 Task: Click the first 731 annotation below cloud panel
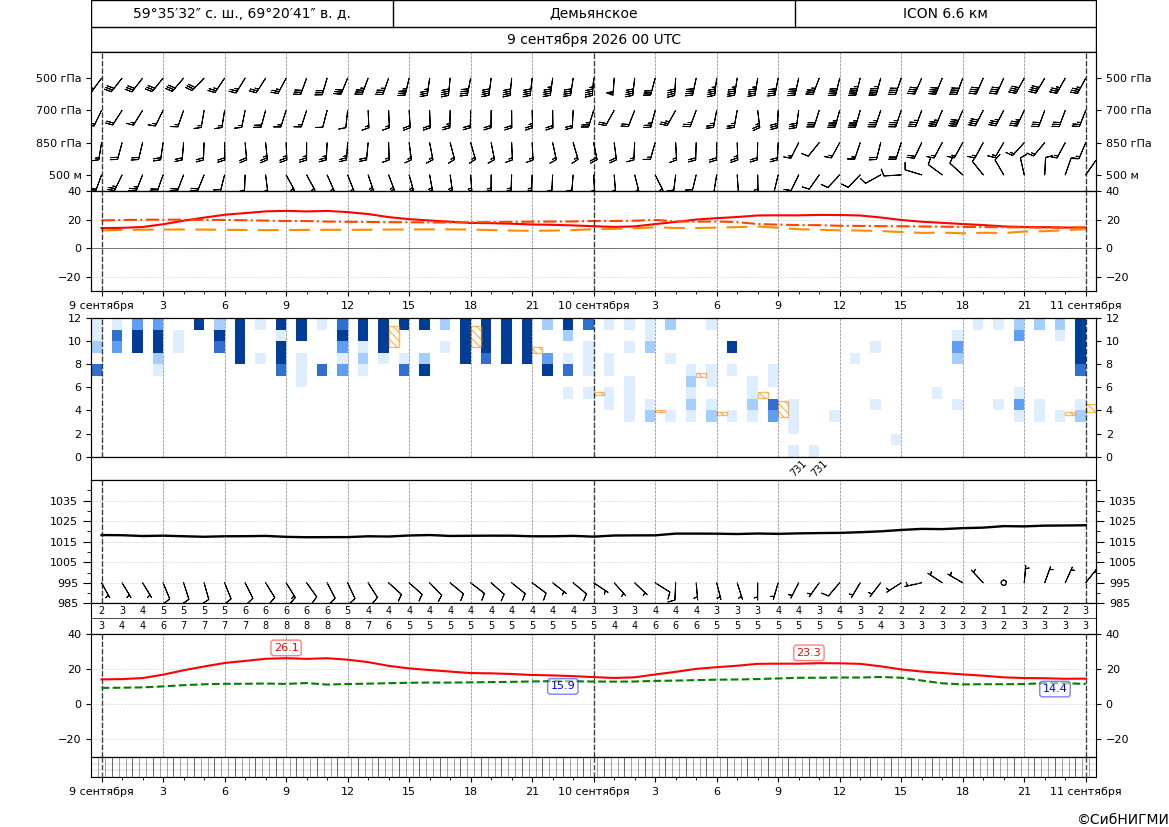coord(797,468)
